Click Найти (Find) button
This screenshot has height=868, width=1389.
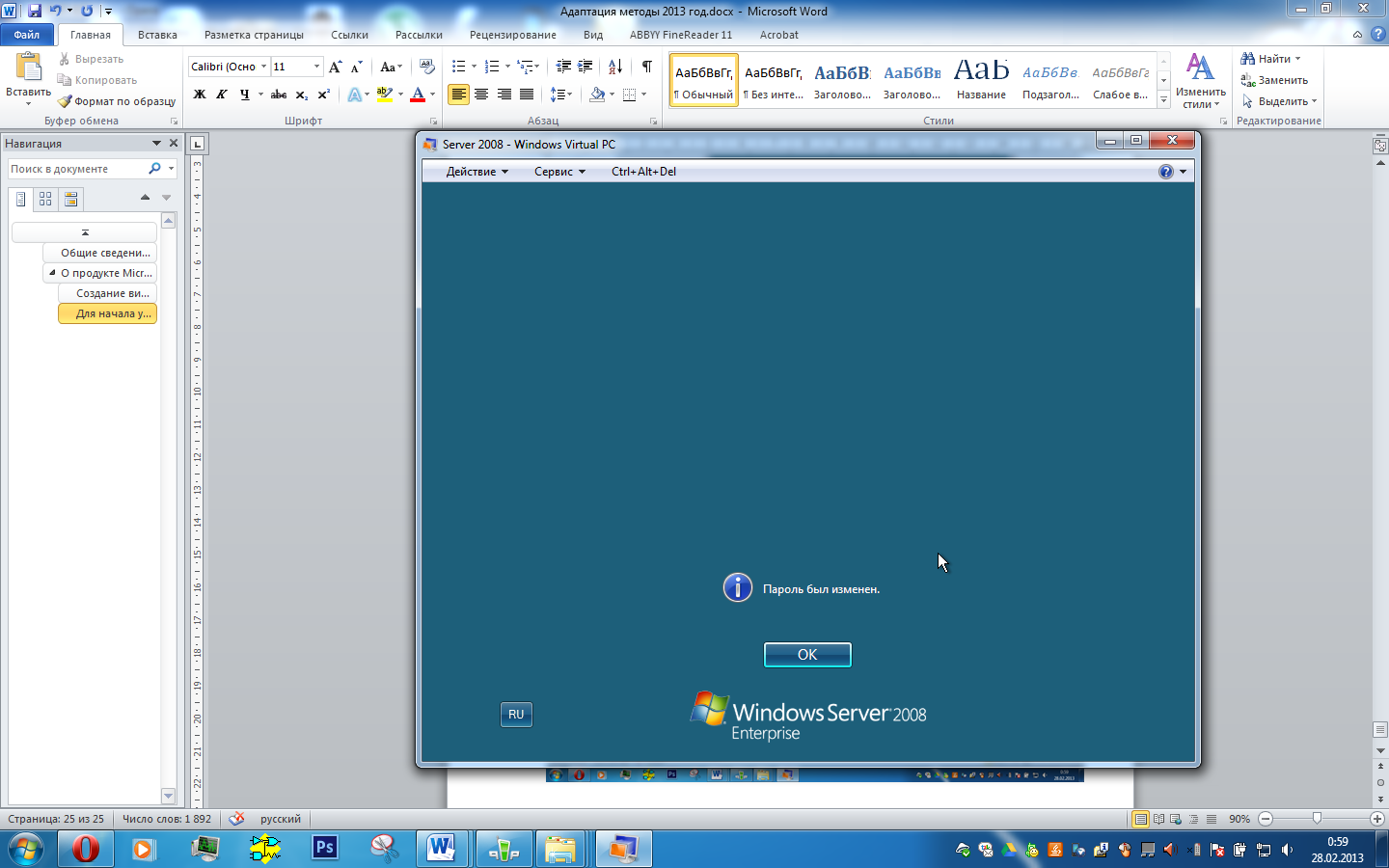1270,59
